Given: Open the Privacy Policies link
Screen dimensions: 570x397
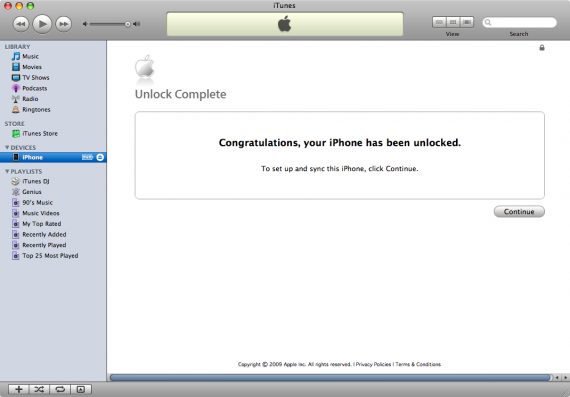Looking at the screenshot, I should point(373,364).
